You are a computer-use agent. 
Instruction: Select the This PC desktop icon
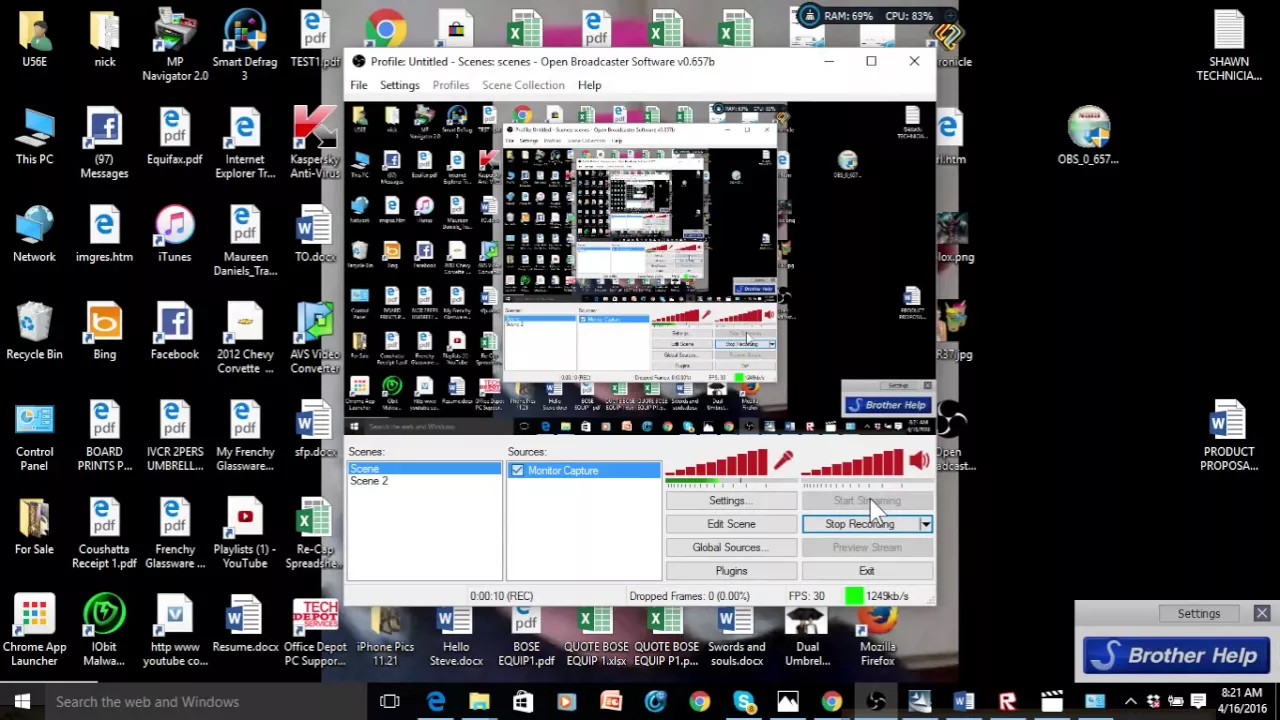click(x=34, y=137)
